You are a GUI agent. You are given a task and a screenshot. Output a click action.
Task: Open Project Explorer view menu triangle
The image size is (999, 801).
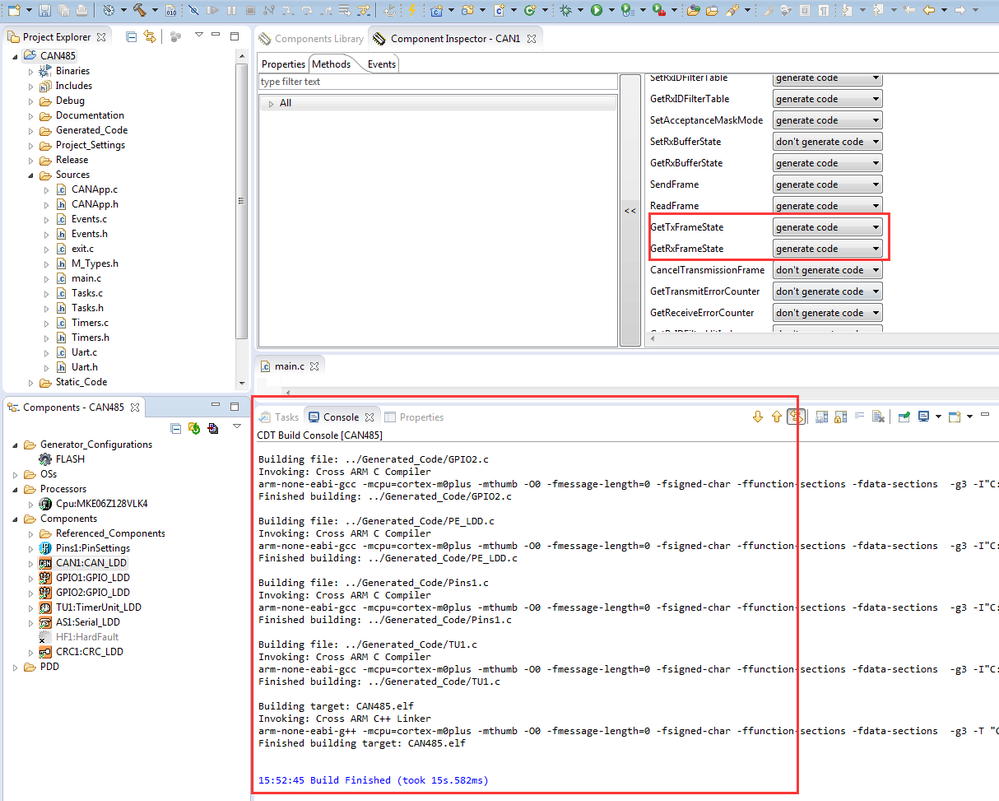coord(199,35)
